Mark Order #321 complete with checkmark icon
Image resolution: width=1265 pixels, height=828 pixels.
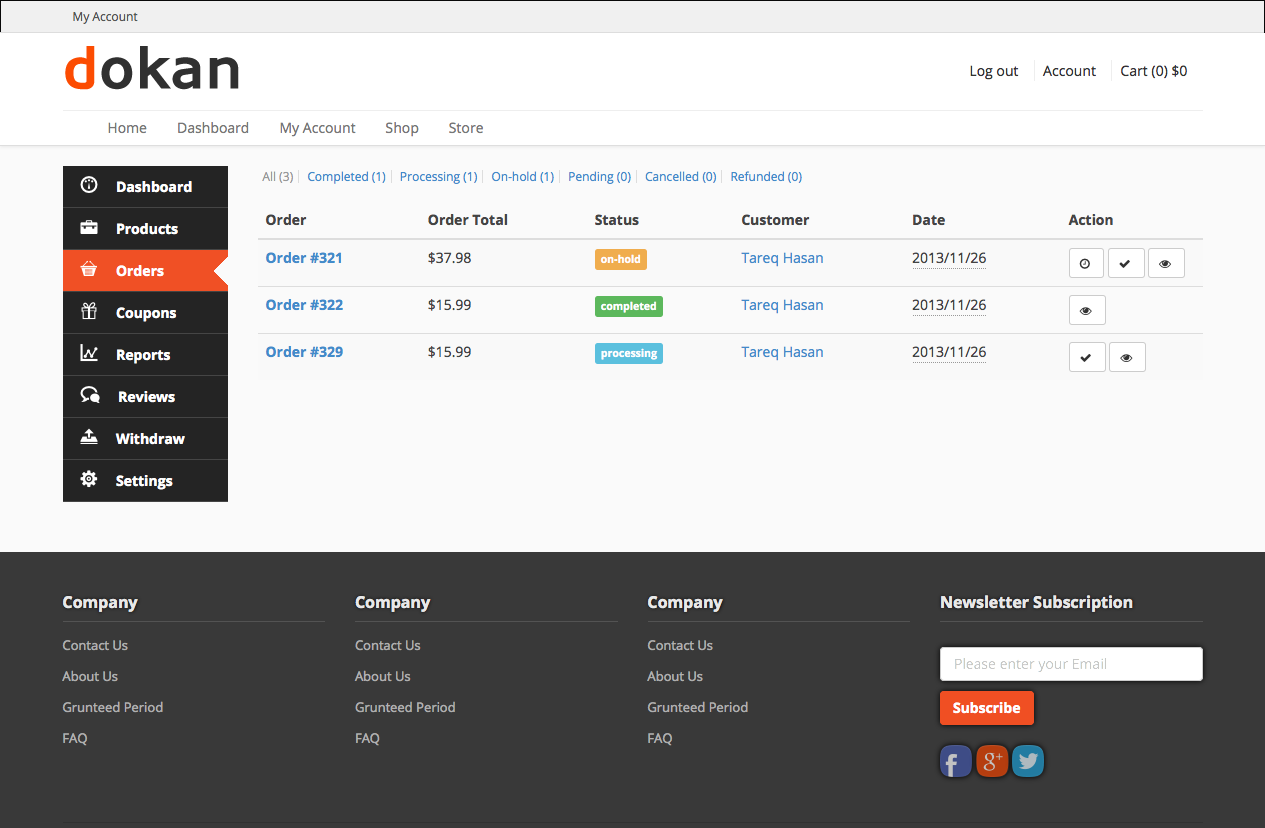1126,263
